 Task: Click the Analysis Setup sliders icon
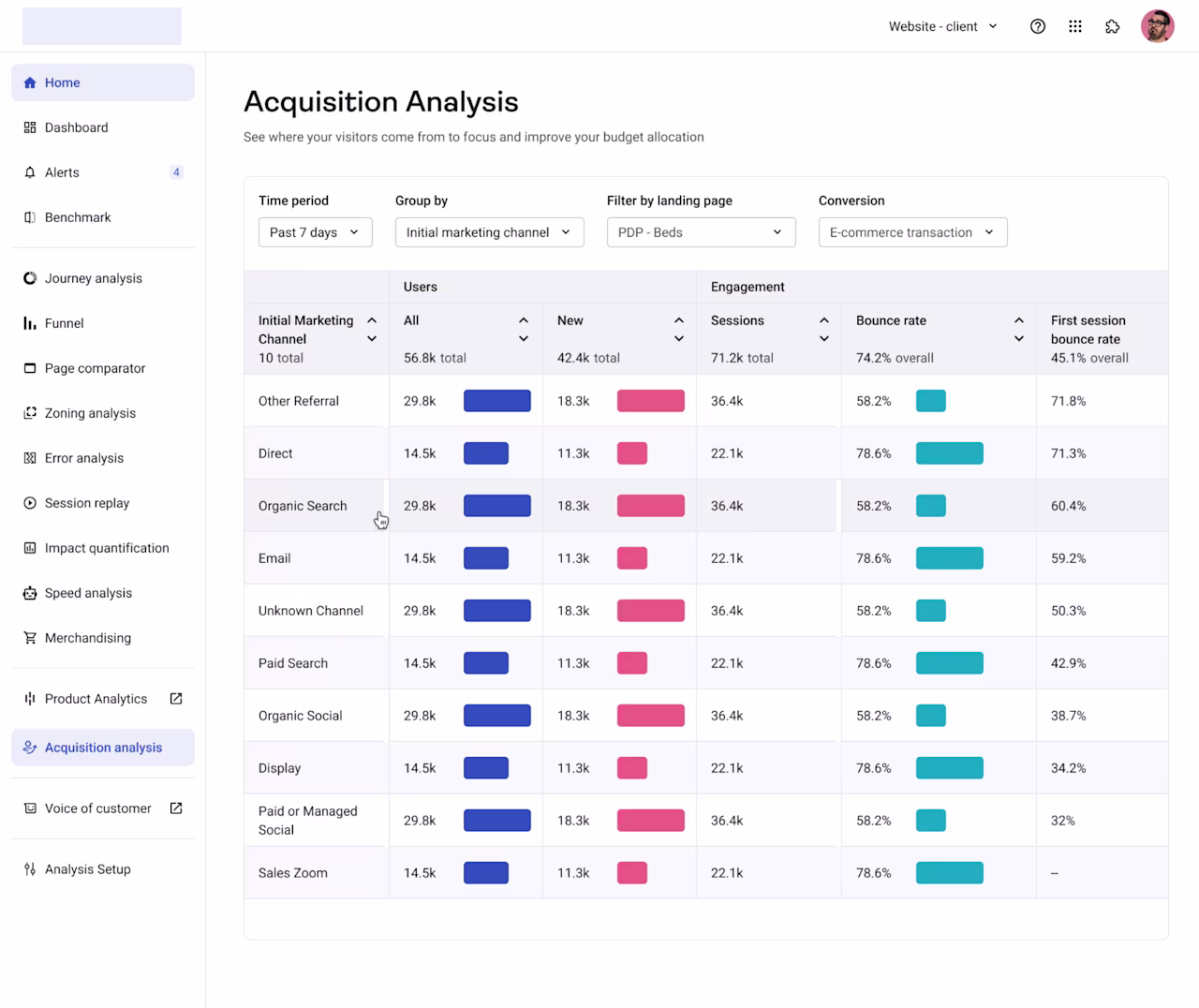(30, 869)
